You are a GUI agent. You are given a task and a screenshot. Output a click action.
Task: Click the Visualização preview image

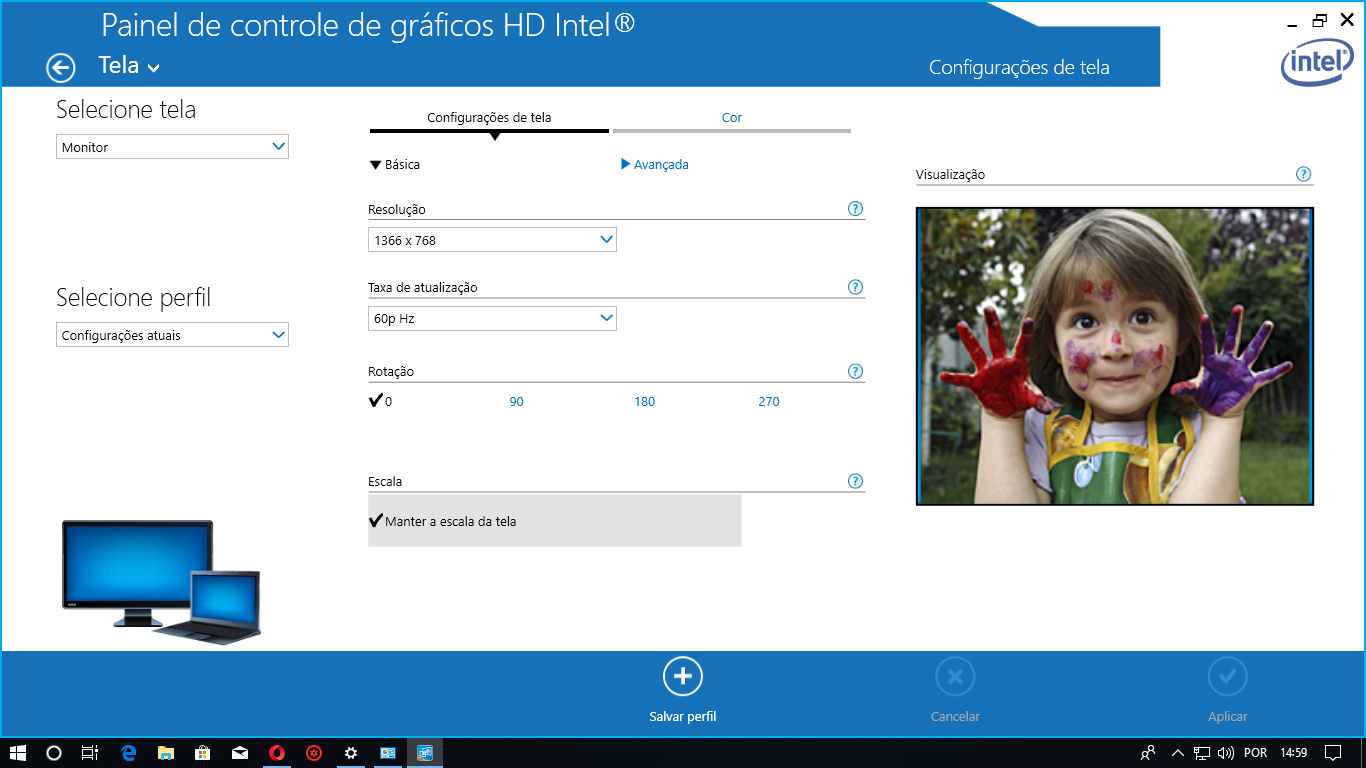click(x=1115, y=356)
